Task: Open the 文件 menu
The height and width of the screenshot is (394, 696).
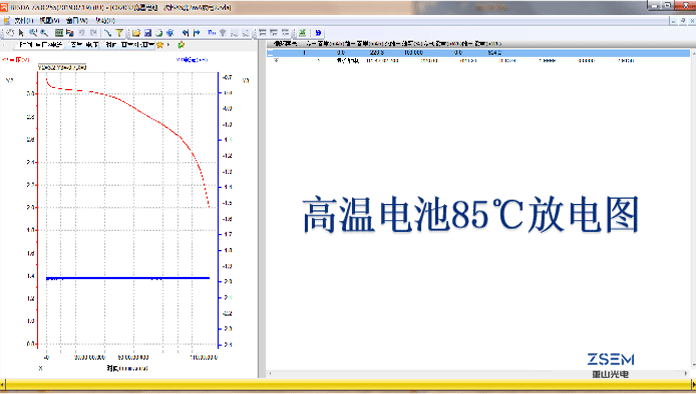Action: tap(23, 20)
